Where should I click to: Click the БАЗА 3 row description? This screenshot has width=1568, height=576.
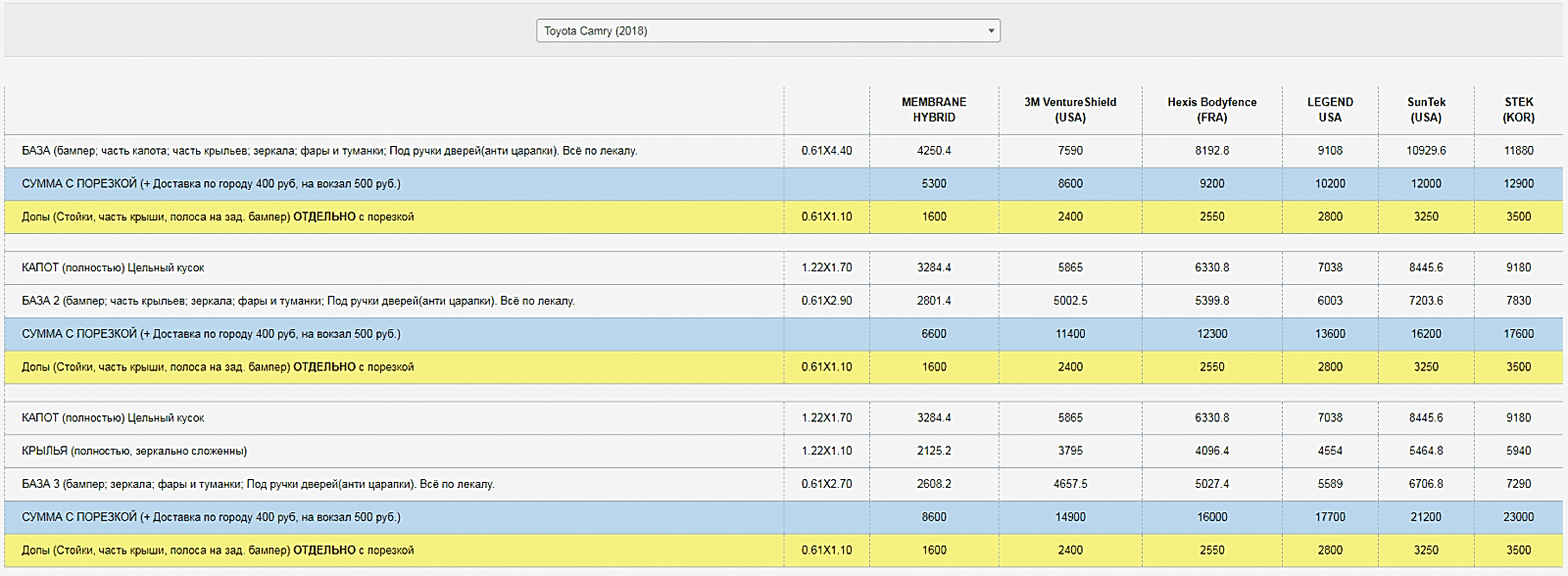click(258, 484)
